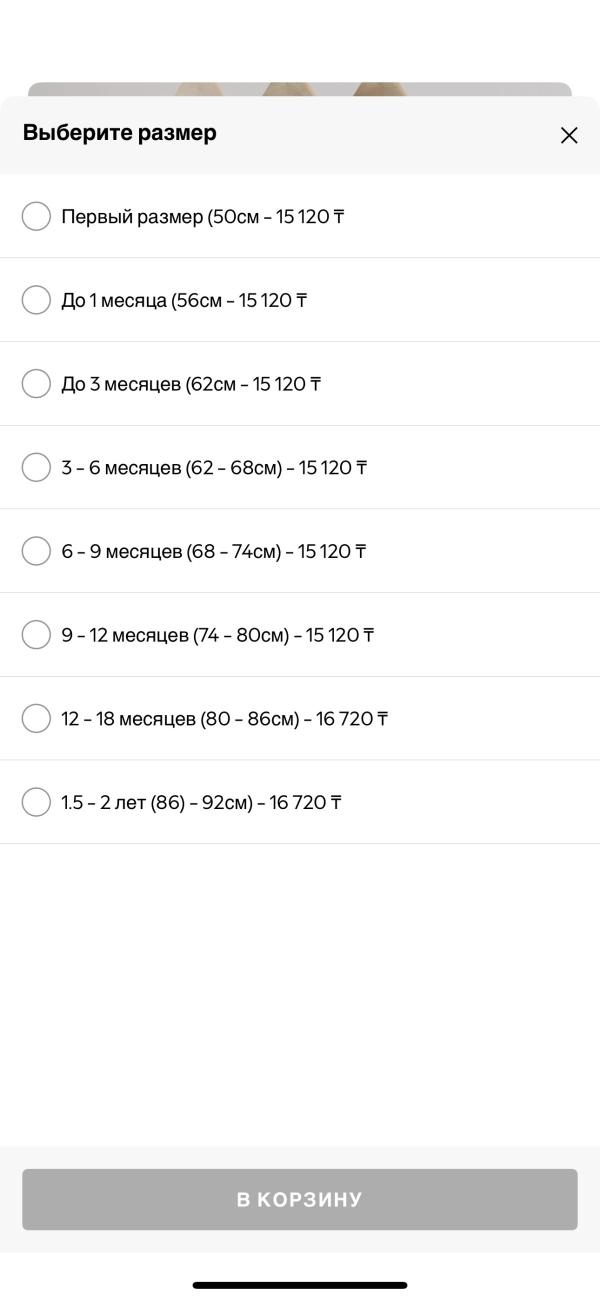
Task: Tap the 9 – 12 месяцев (74 – 80см) label
Action: point(218,635)
